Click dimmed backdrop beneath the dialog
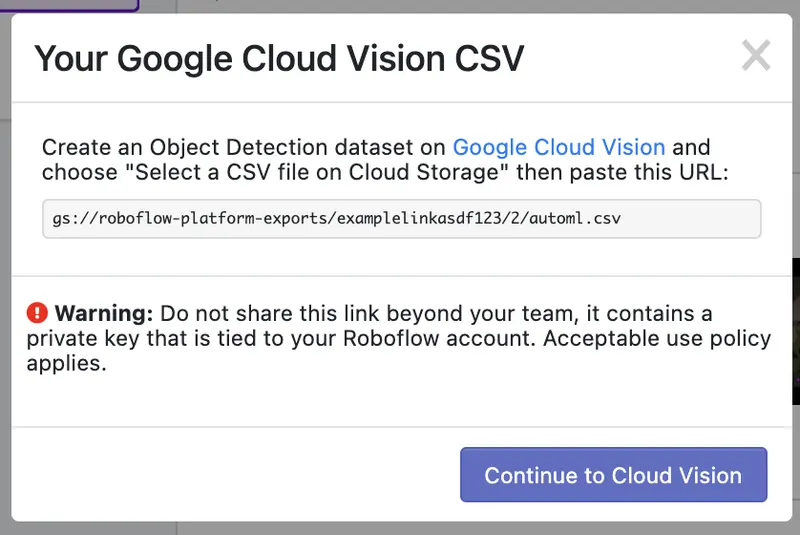The image size is (800, 535). [400, 529]
